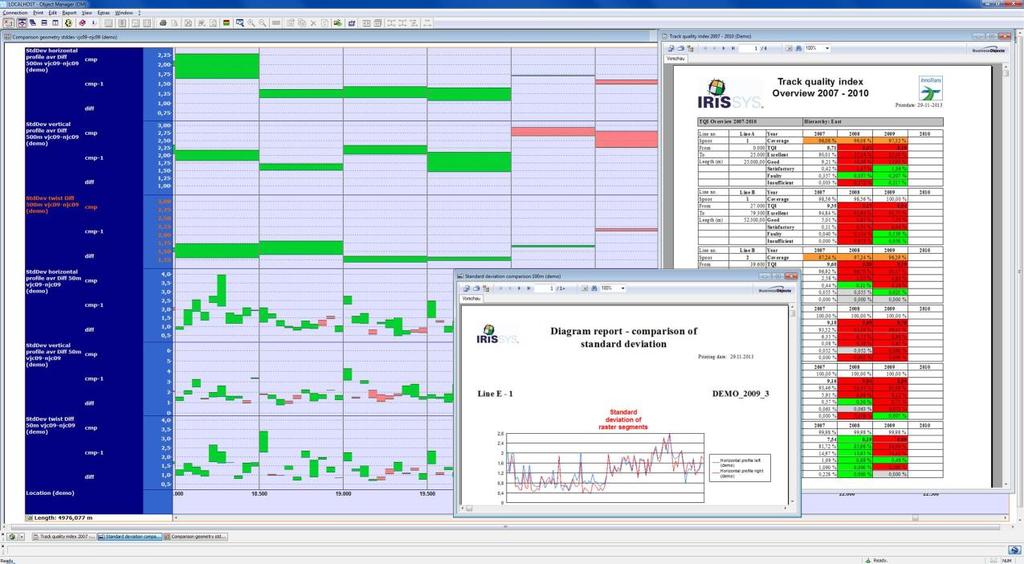The image size is (1024, 564).
Task: Select Vorschau tab in Track quality index window
Action: click(x=676, y=59)
